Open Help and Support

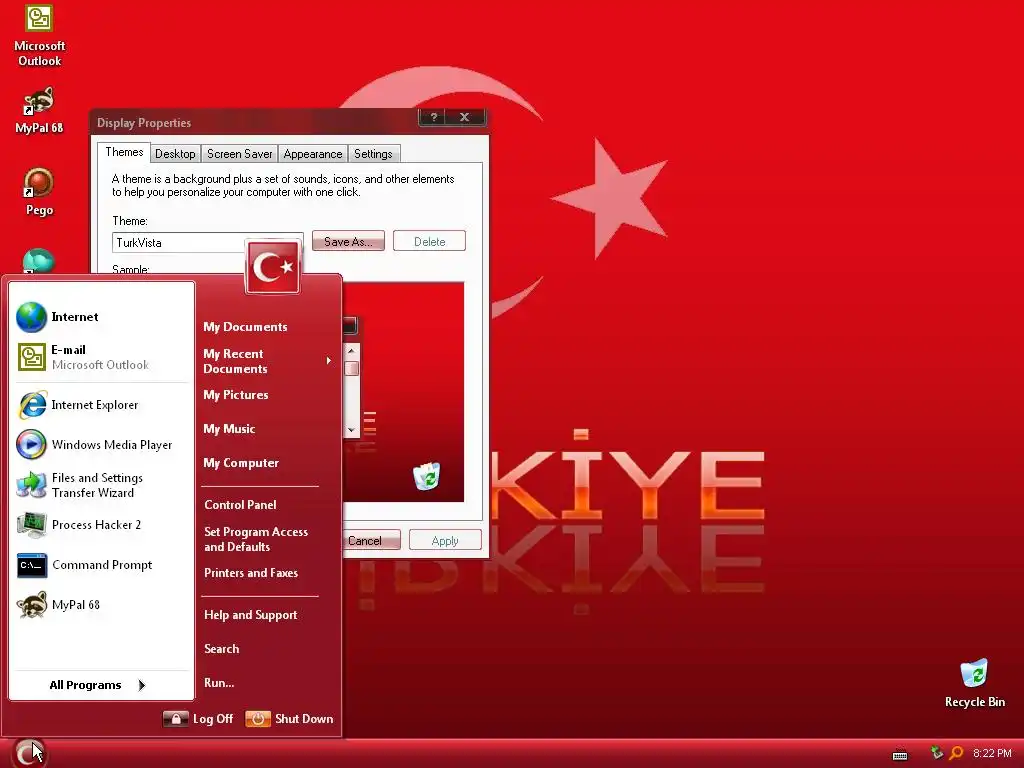point(250,615)
